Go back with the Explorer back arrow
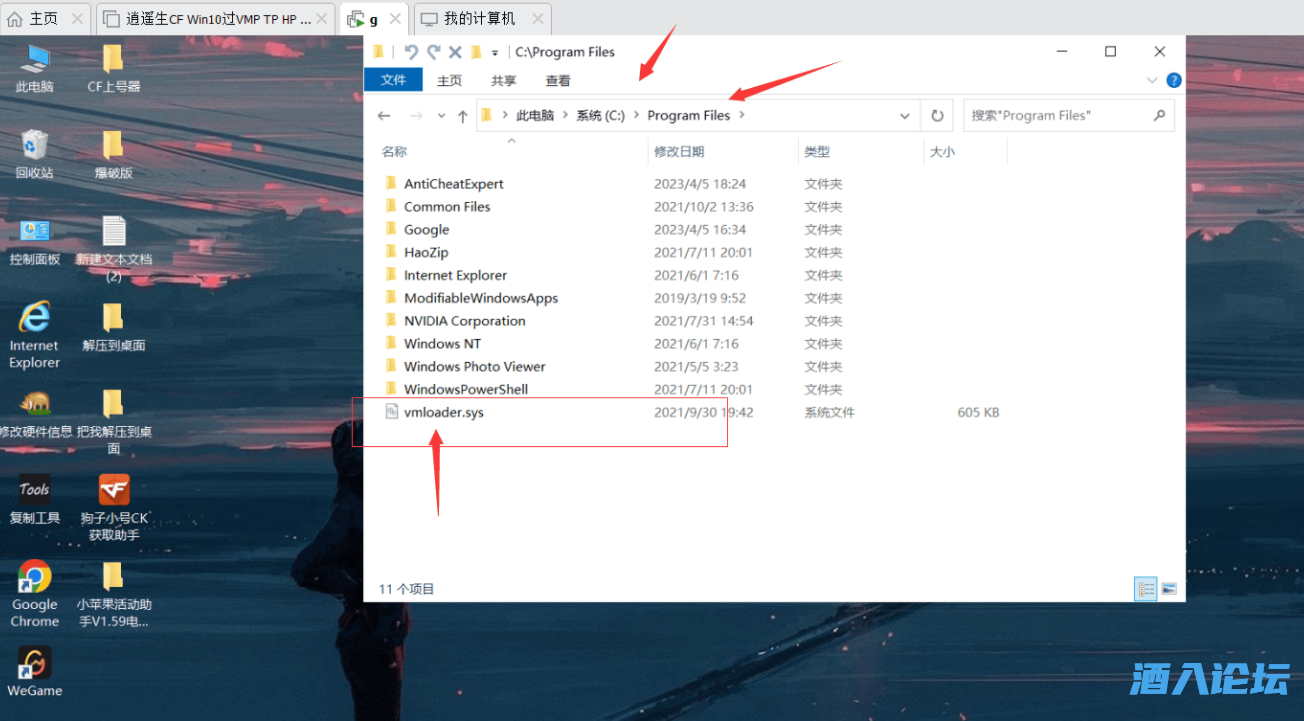The height and width of the screenshot is (721, 1304). coord(384,116)
